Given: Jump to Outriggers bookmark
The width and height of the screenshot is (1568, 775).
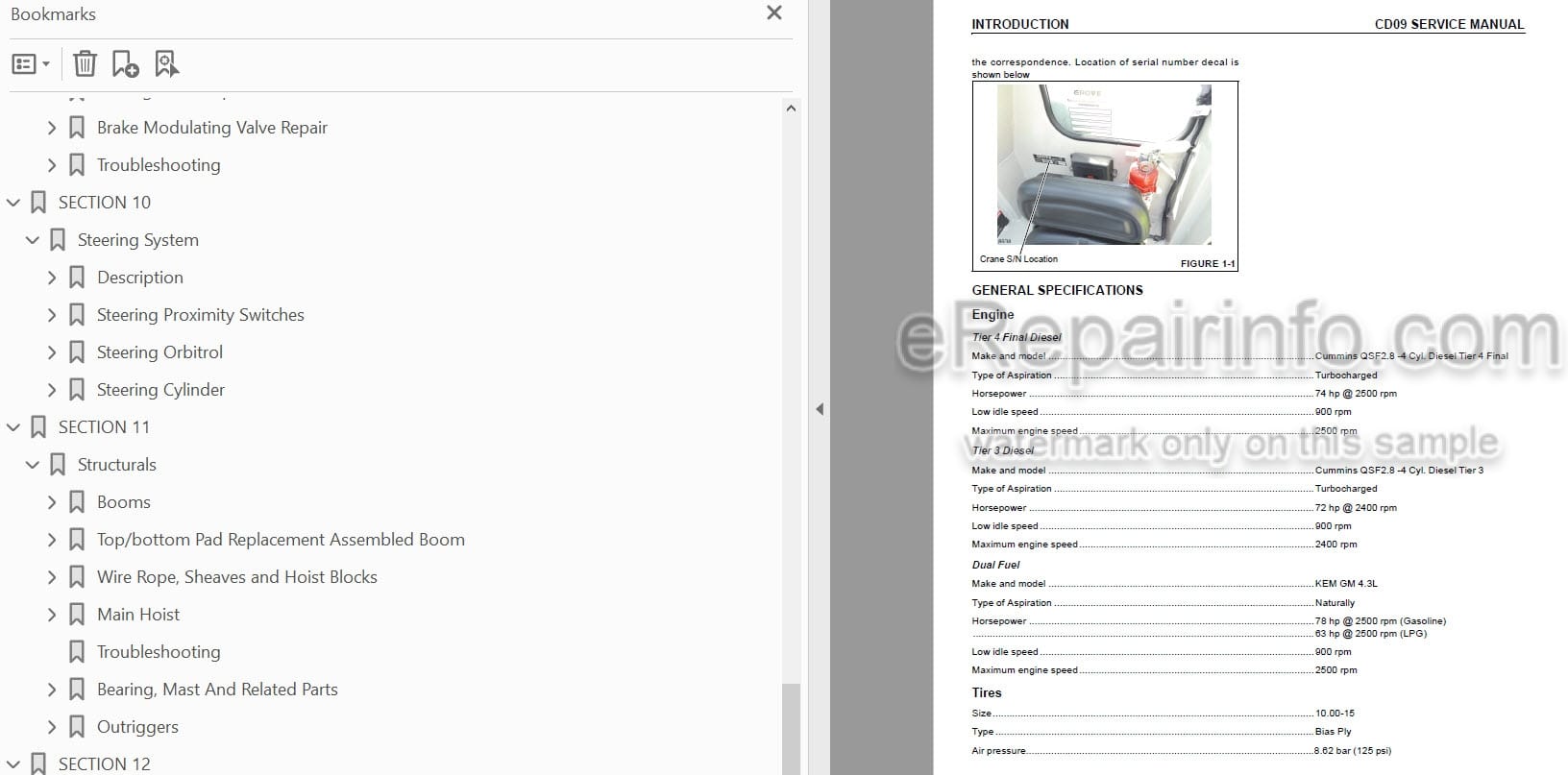Looking at the screenshot, I should (137, 727).
